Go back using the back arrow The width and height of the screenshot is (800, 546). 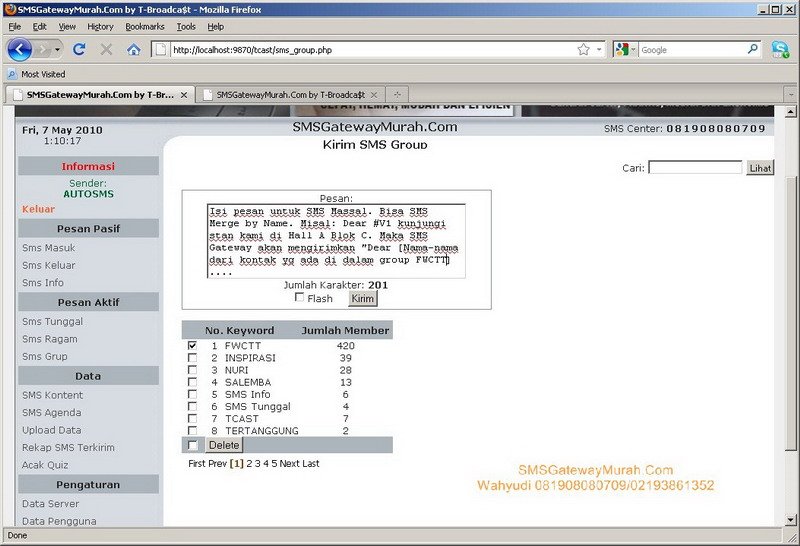pyautogui.click(x=19, y=49)
